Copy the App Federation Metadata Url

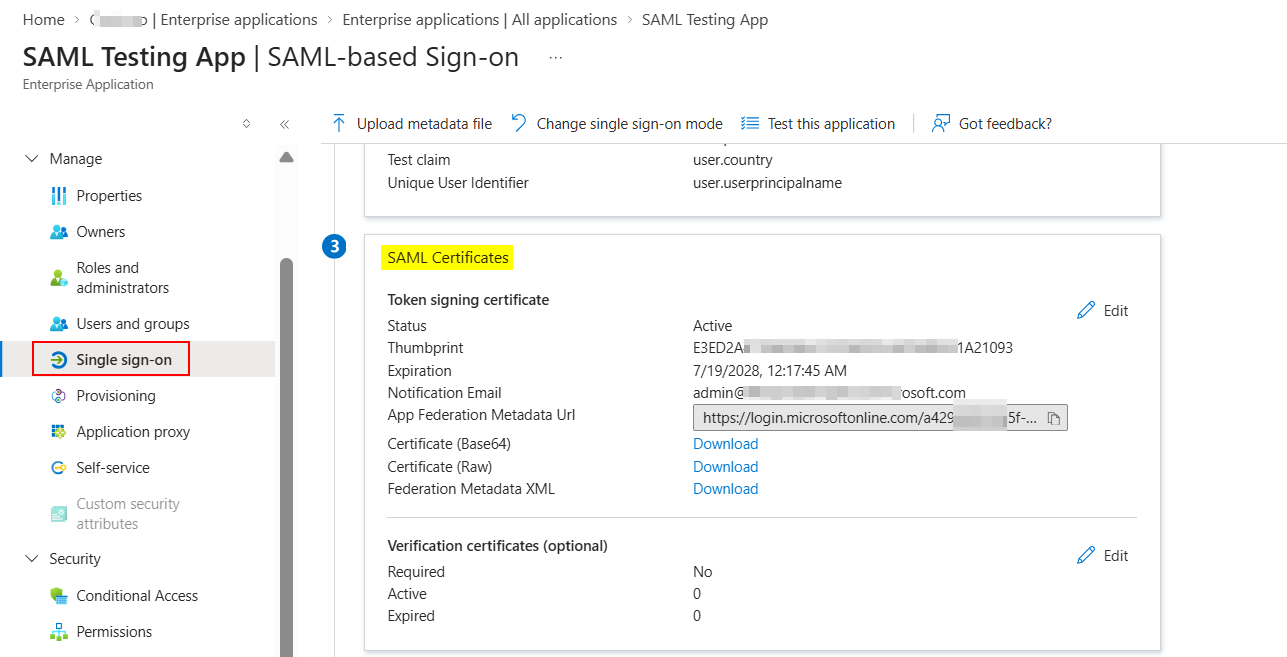(x=1054, y=418)
